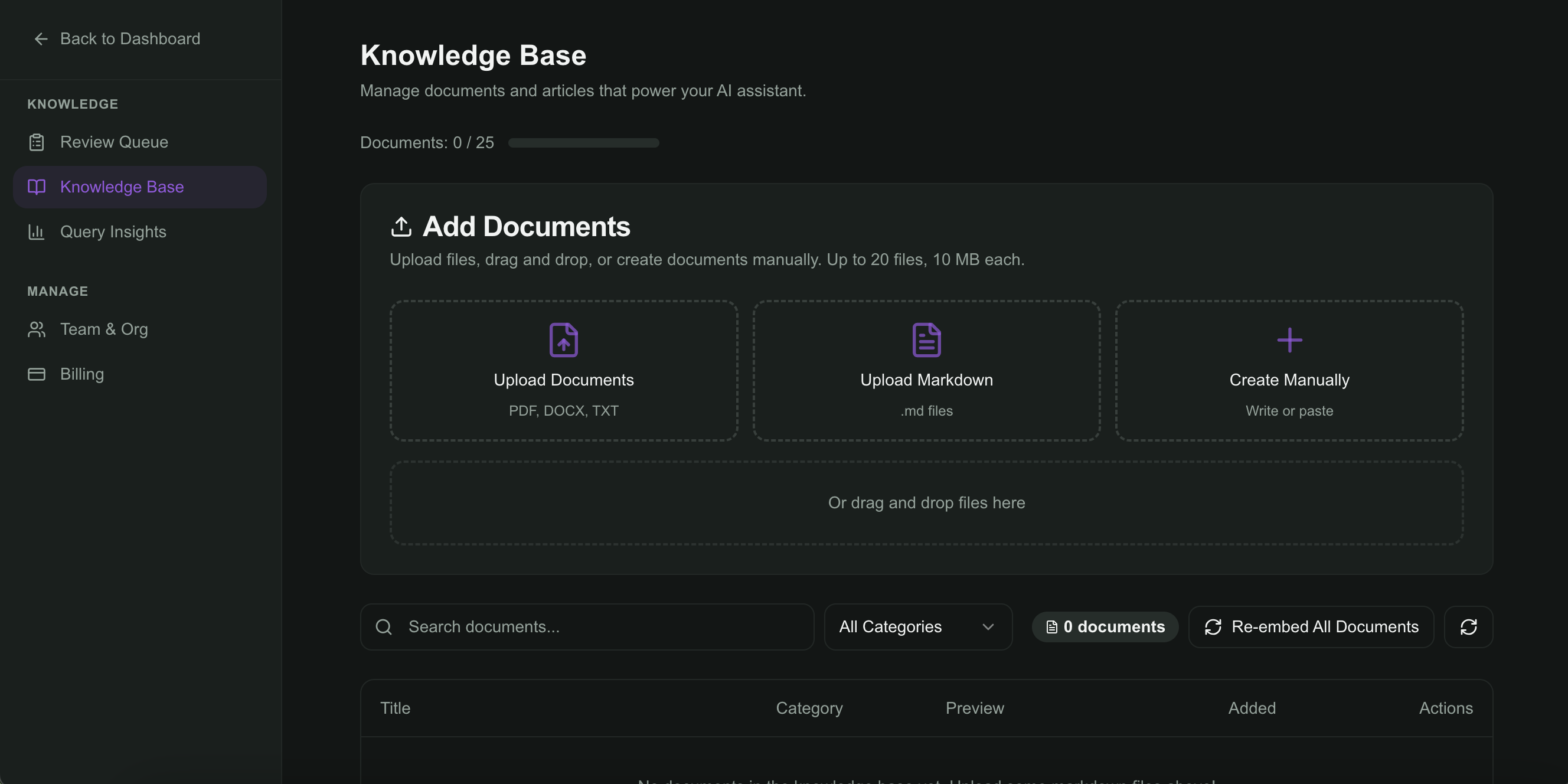
Task: Click the Upload Documents file icon
Action: pos(563,339)
